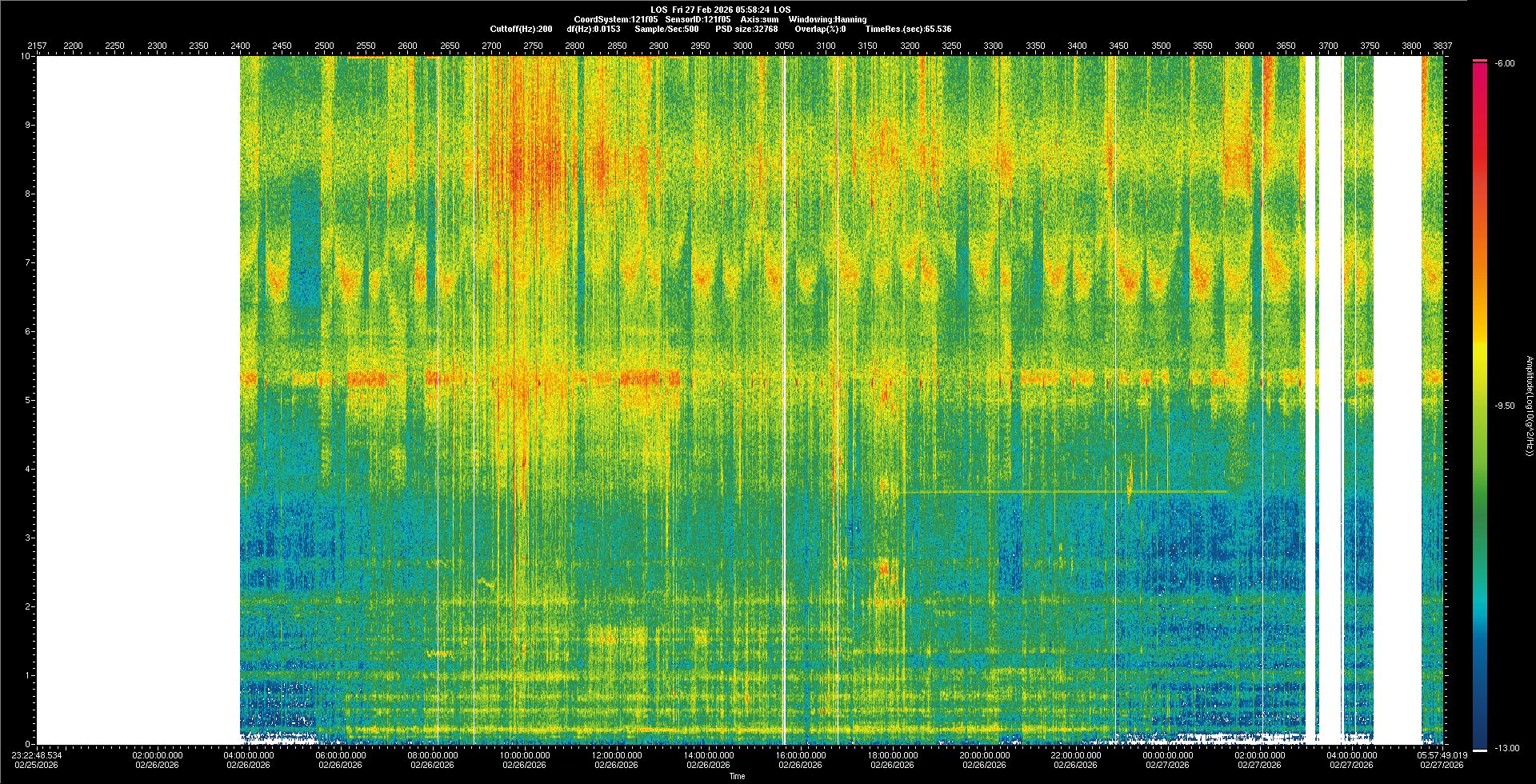The height and width of the screenshot is (784, 1536).
Task: Click the TimeRes.(sec):65.536 parameter text
Action: (x=908, y=29)
